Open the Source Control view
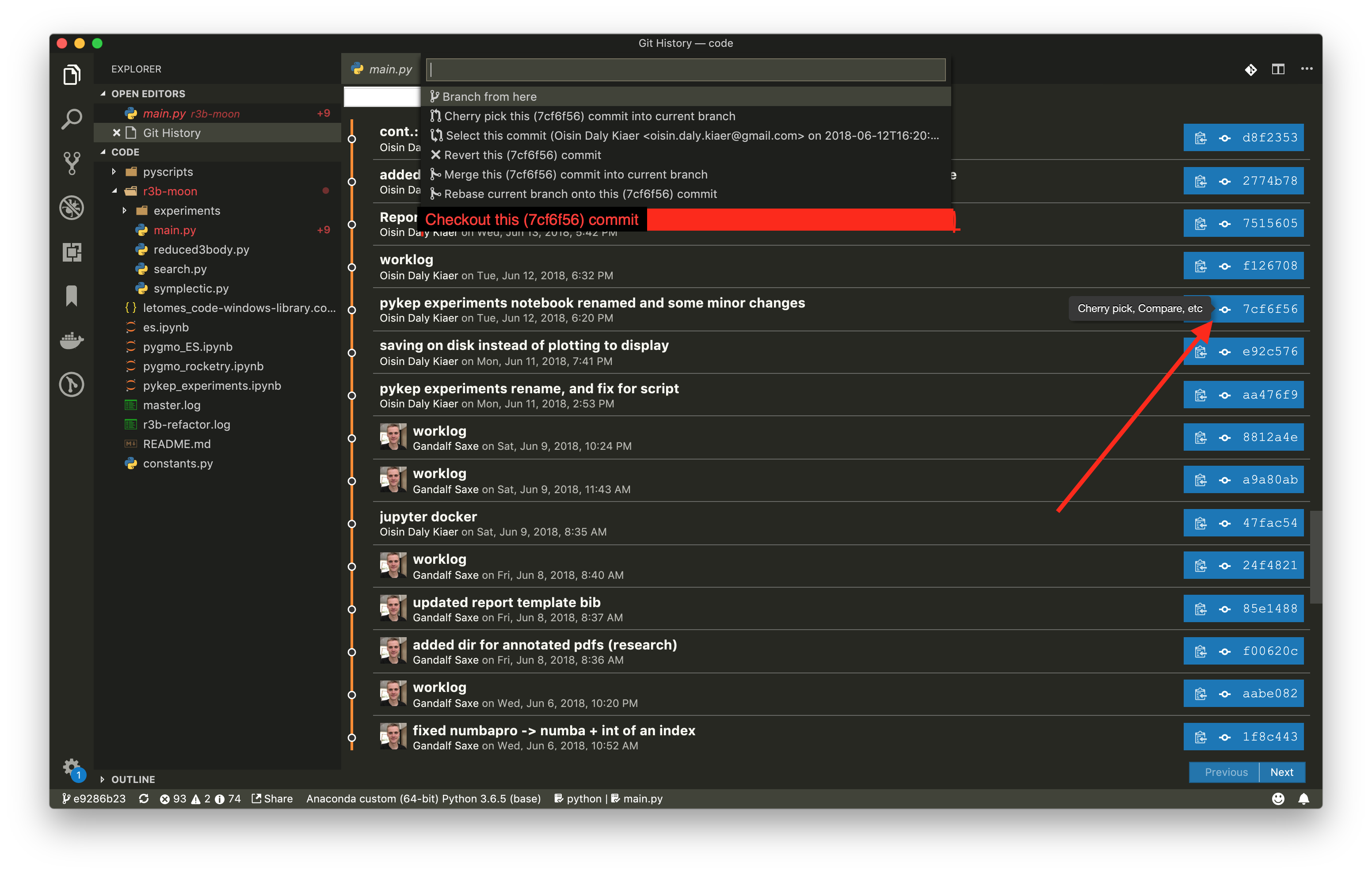This screenshot has height=874, width=1372. (71, 163)
